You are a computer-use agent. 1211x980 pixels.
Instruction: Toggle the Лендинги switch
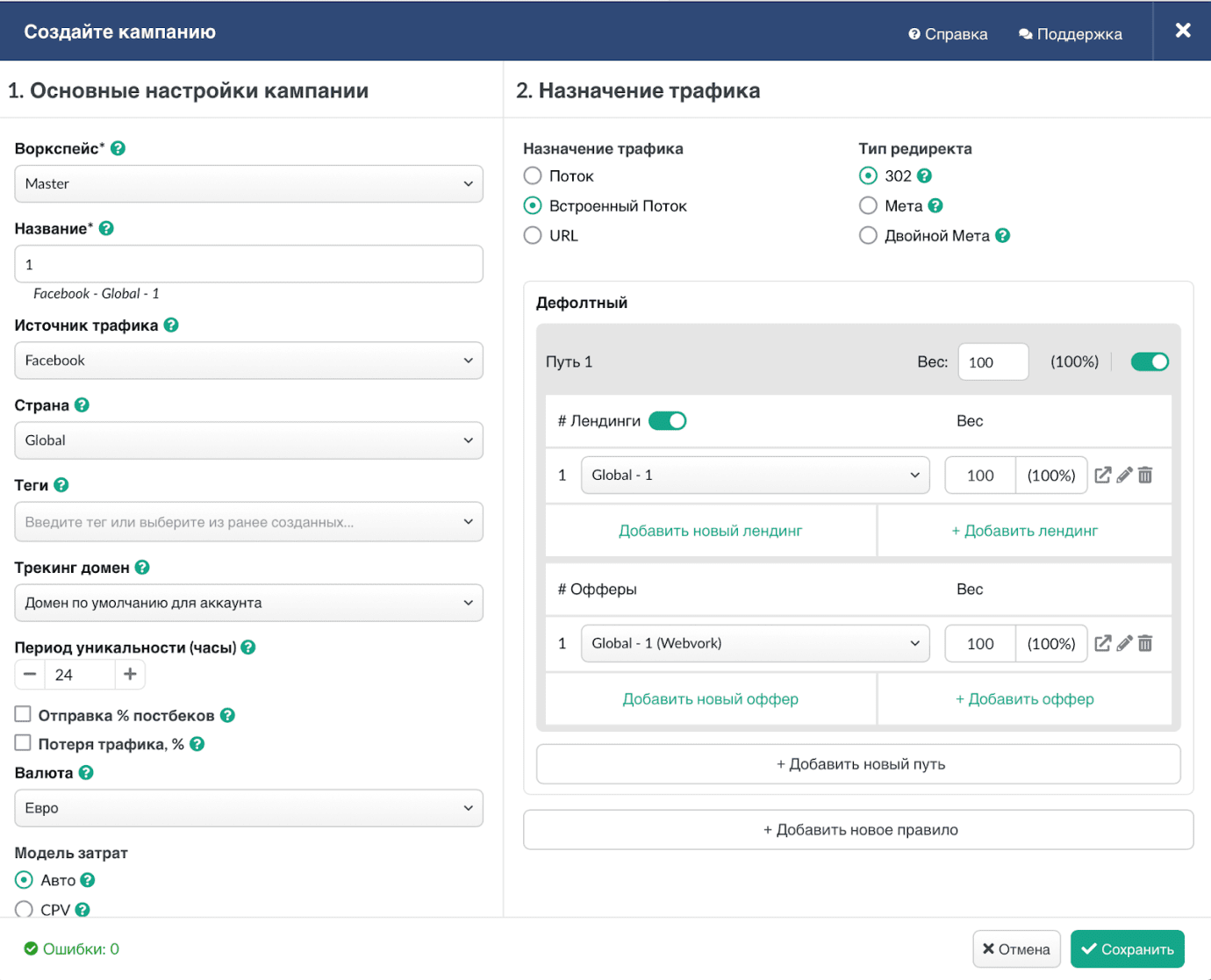tap(668, 420)
